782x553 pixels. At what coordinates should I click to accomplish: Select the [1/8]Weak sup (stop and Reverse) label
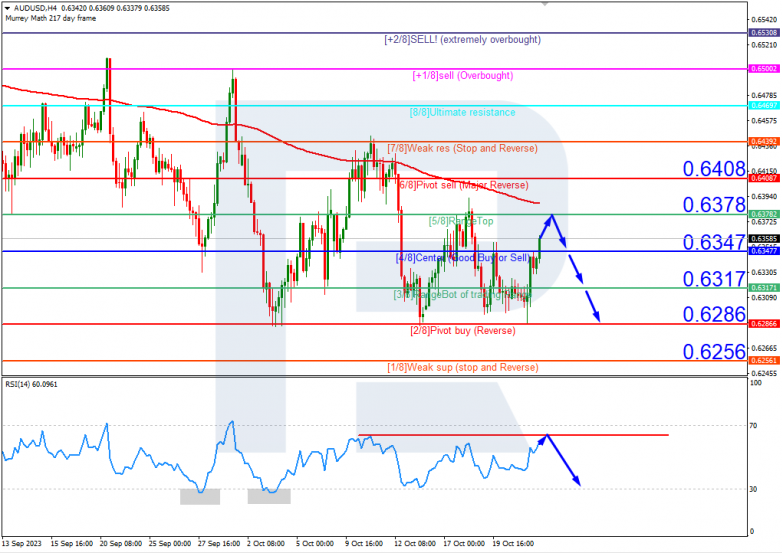(x=463, y=368)
